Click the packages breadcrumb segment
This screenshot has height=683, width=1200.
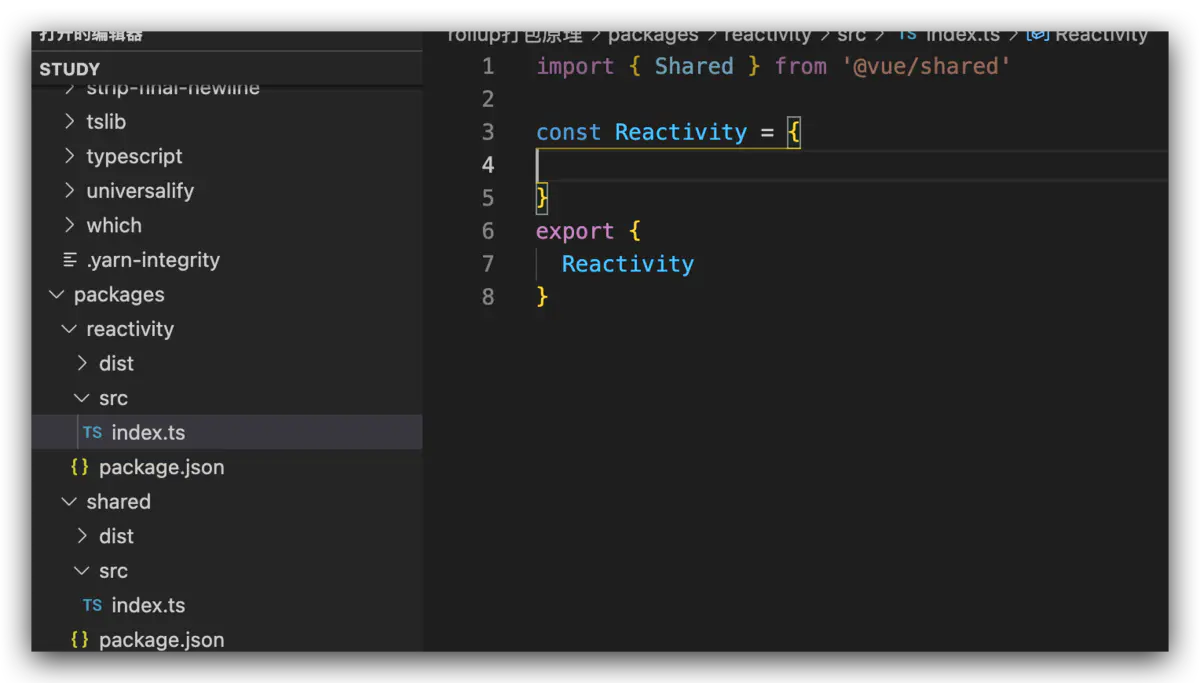point(653,35)
